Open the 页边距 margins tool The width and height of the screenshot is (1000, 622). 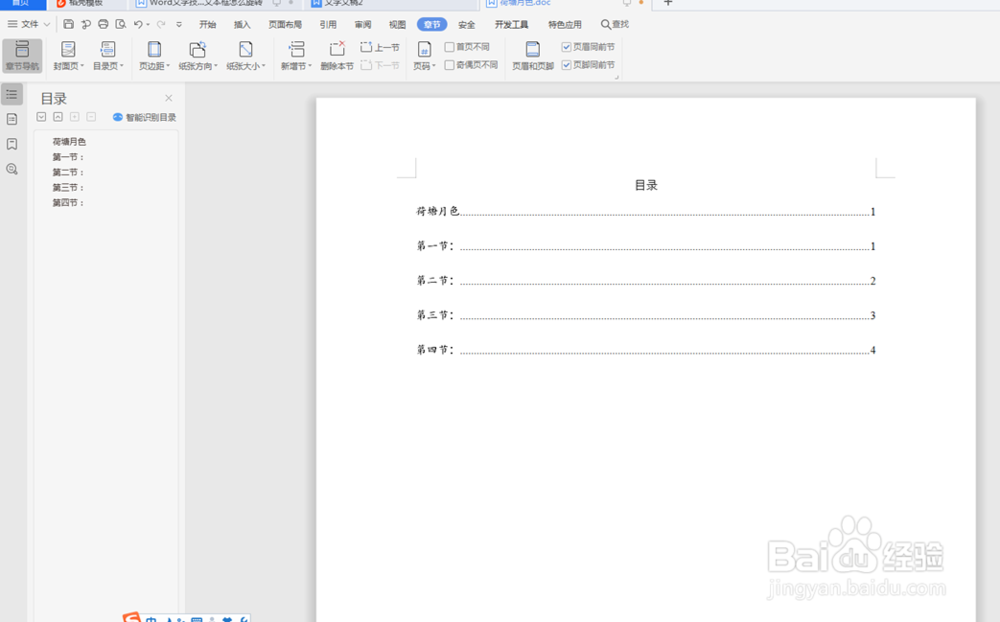pos(154,56)
